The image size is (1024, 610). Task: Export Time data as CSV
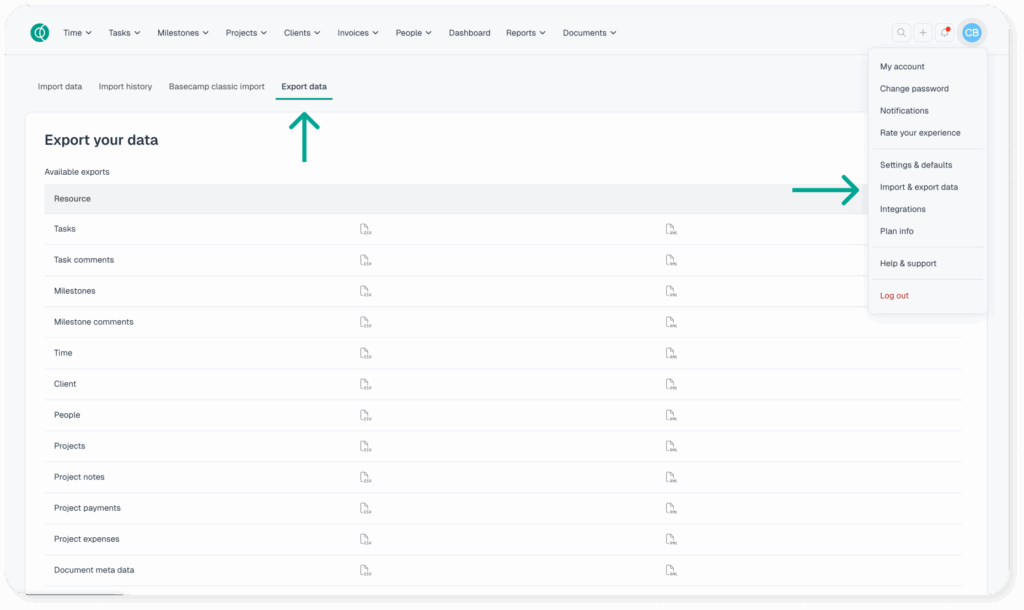point(365,354)
